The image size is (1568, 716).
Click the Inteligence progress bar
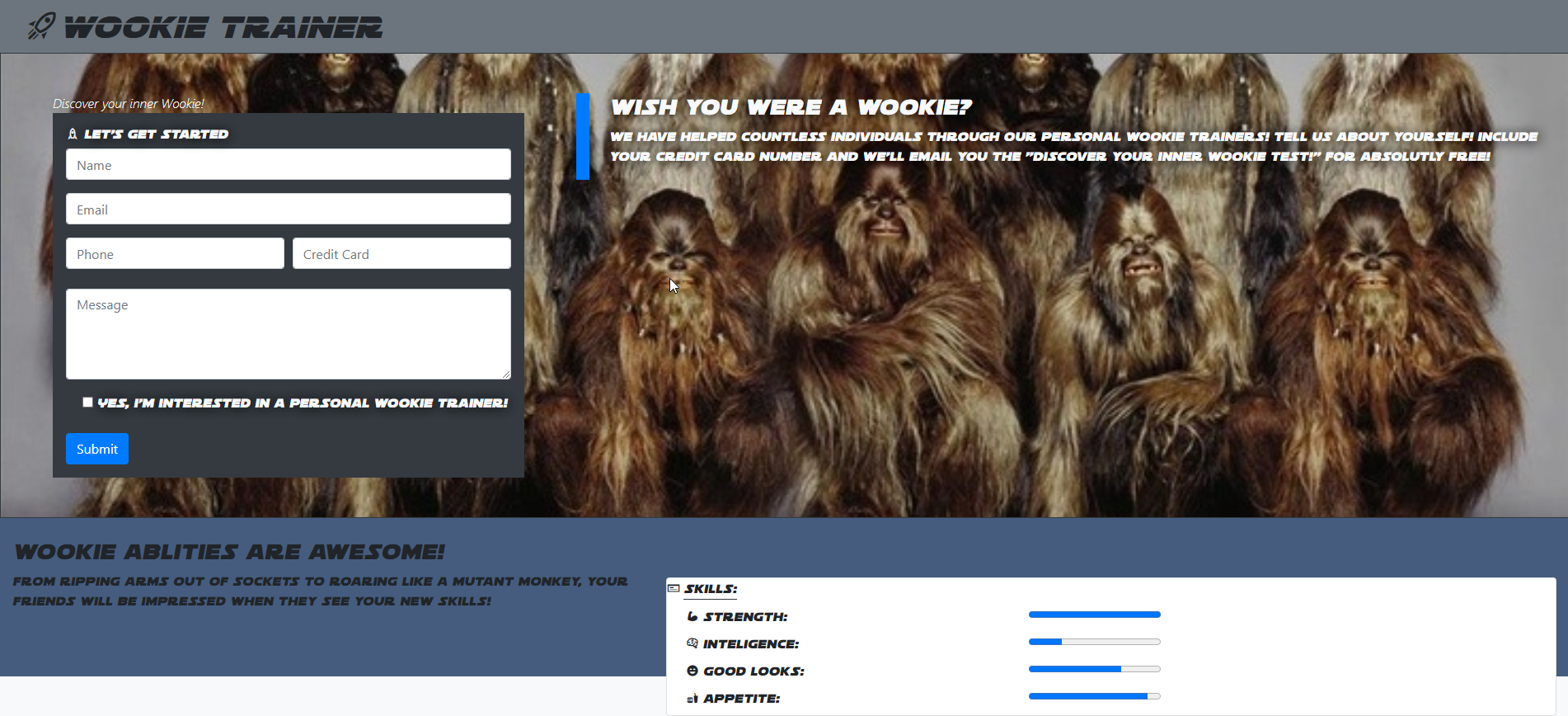(x=1094, y=642)
